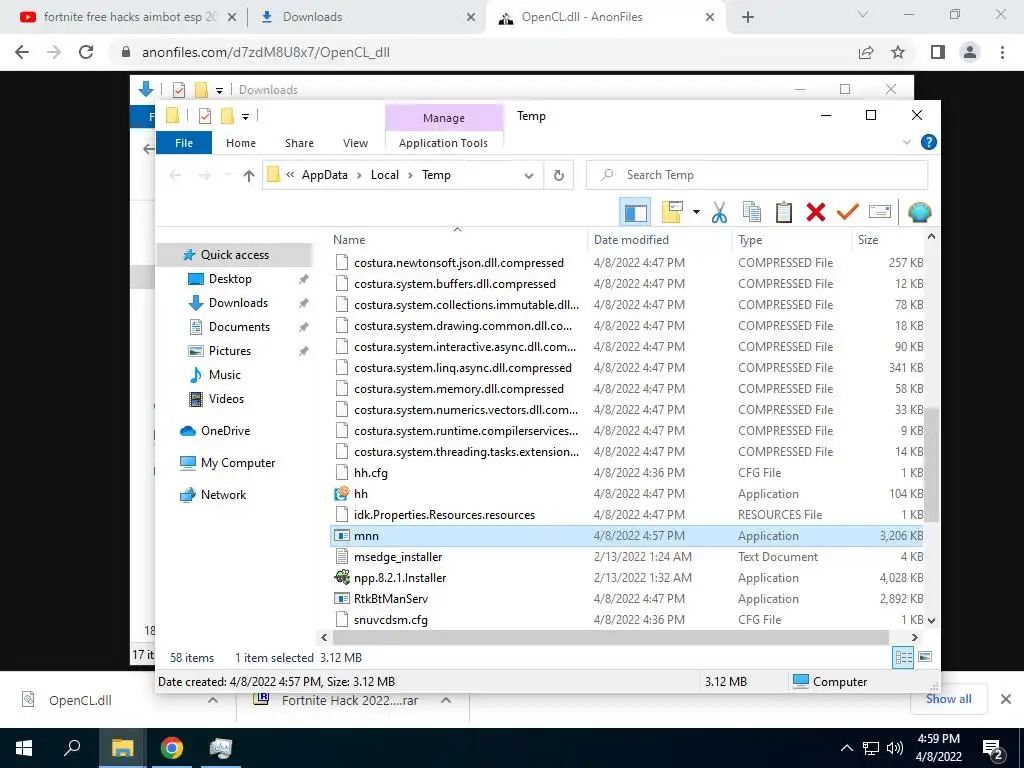Click the Chrome share page icon
1024x768 pixels.
[866, 52]
